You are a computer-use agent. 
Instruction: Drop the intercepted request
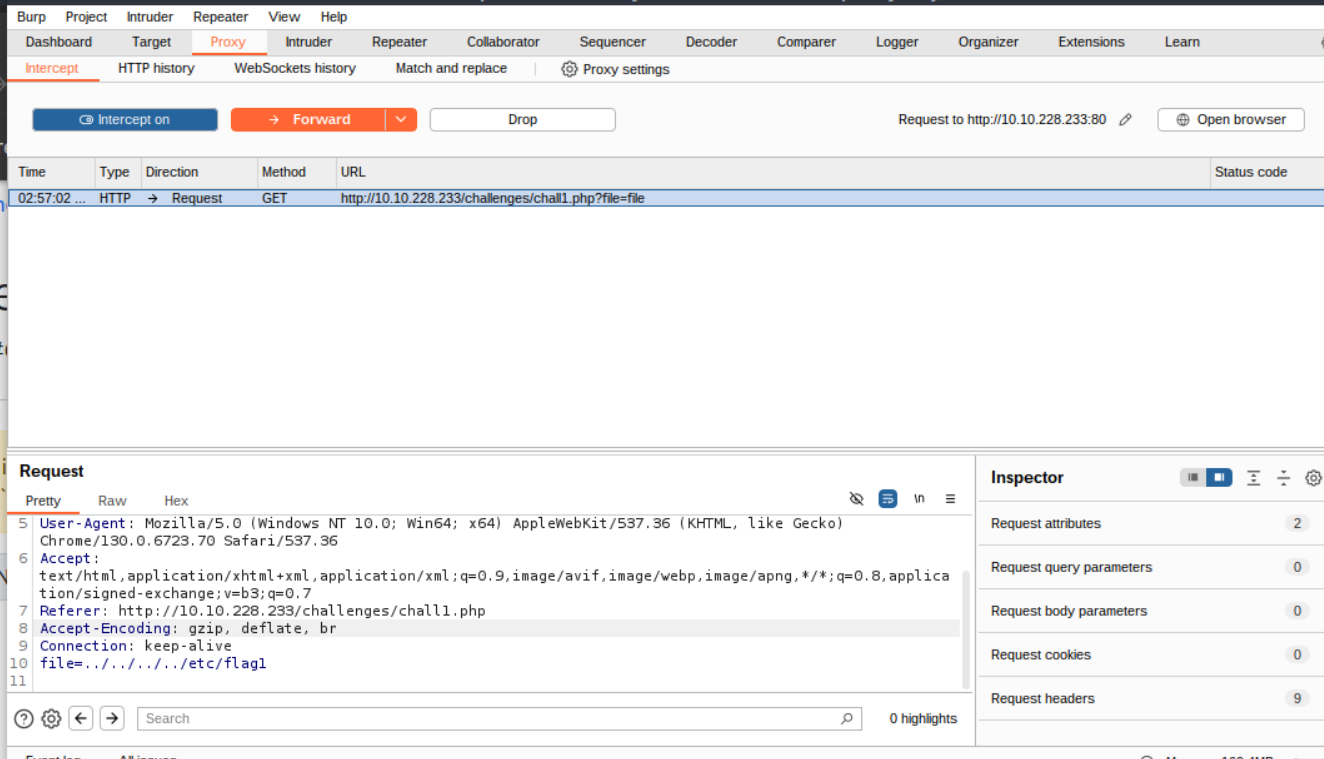[522, 120]
